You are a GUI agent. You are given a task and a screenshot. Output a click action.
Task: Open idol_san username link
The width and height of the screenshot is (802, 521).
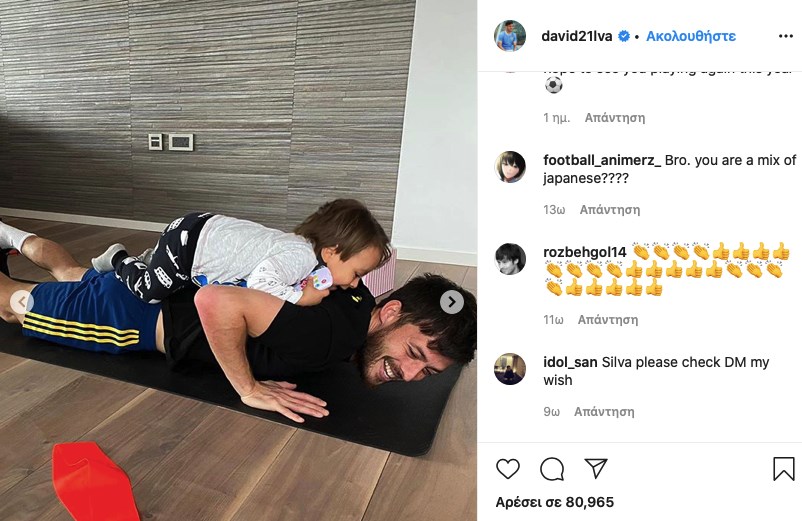click(570, 362)
